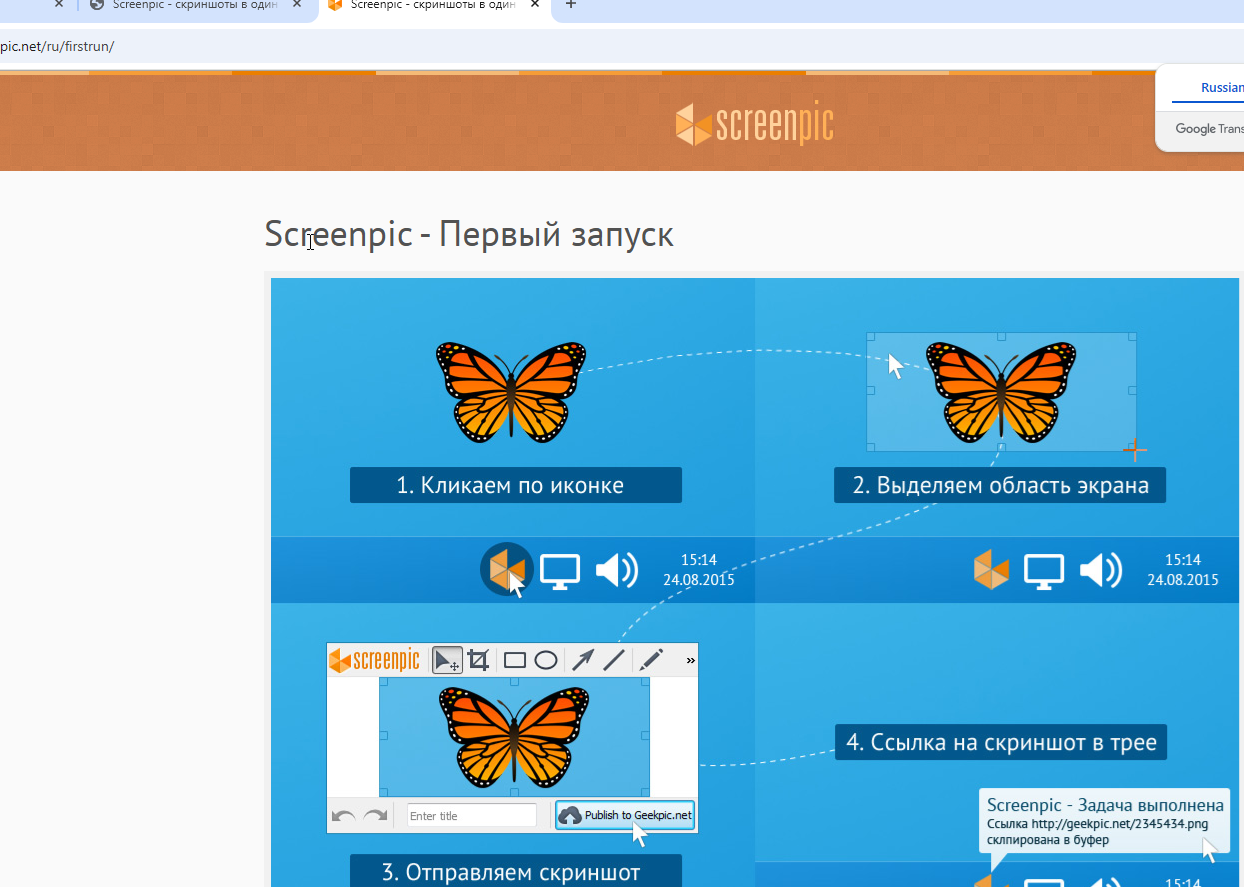Click the butterfly inside the selection rectangle
The height and width of the screenshot is (887, 1244).
click(1001, 391)
